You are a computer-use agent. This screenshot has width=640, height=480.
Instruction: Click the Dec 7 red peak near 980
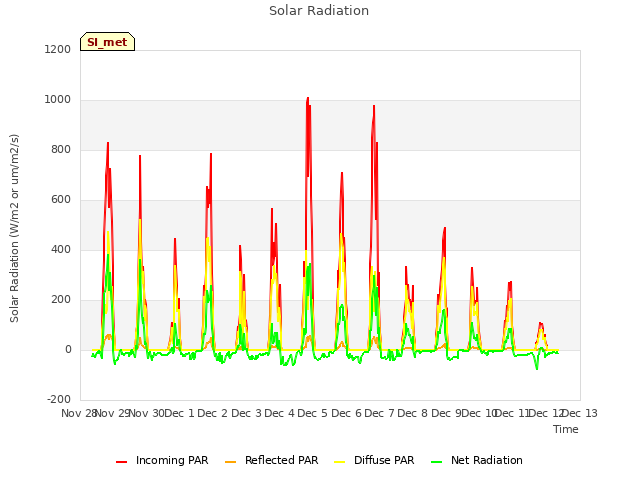click(x=374, y=107)
